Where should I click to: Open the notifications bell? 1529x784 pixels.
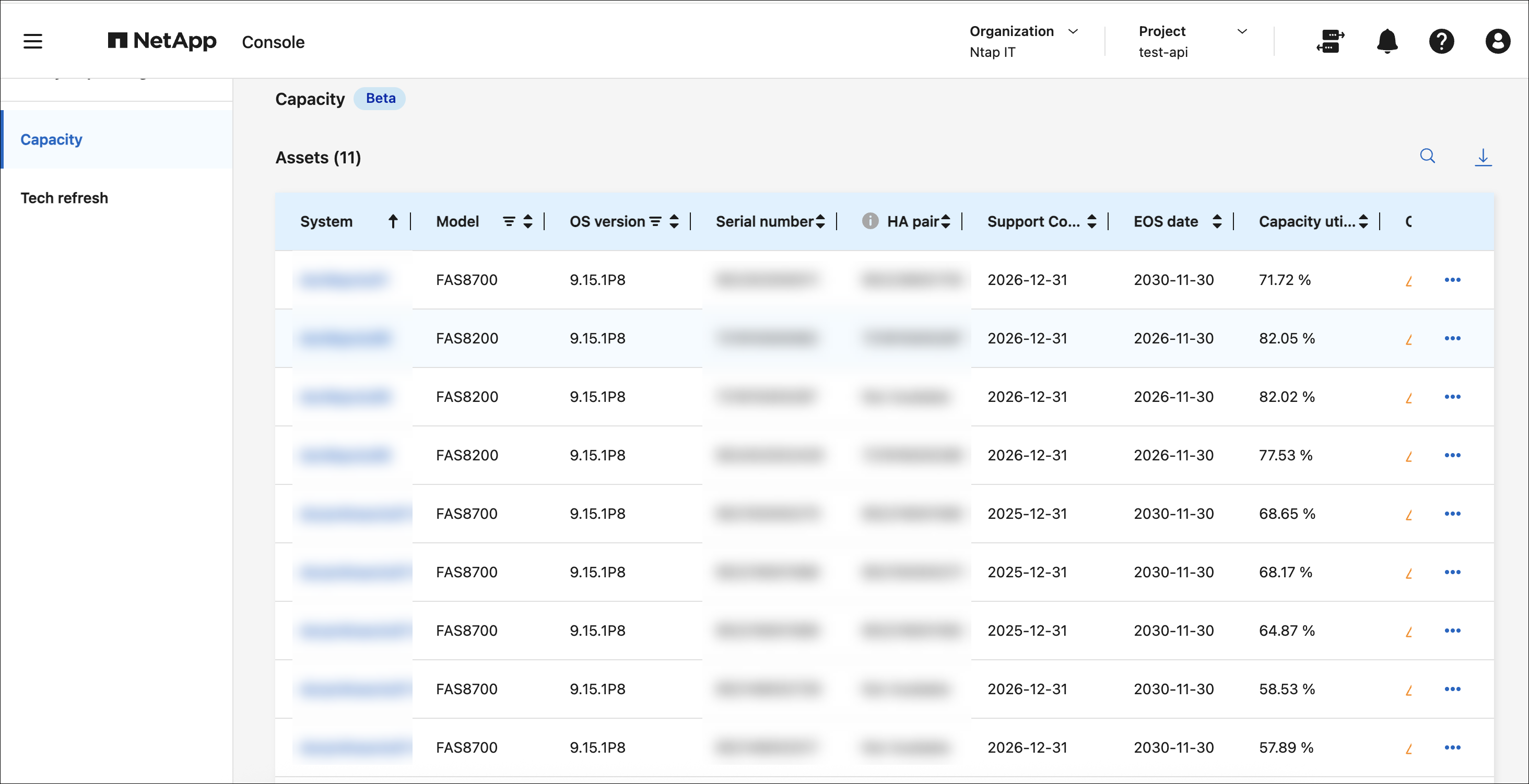[x=1386, y=41]
